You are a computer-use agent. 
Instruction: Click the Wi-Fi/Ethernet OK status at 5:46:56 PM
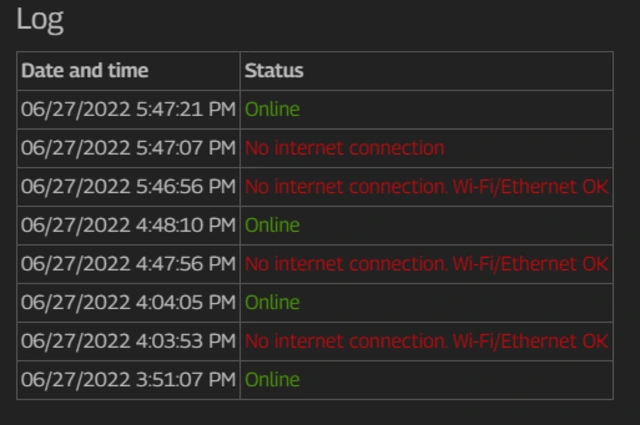426,187
